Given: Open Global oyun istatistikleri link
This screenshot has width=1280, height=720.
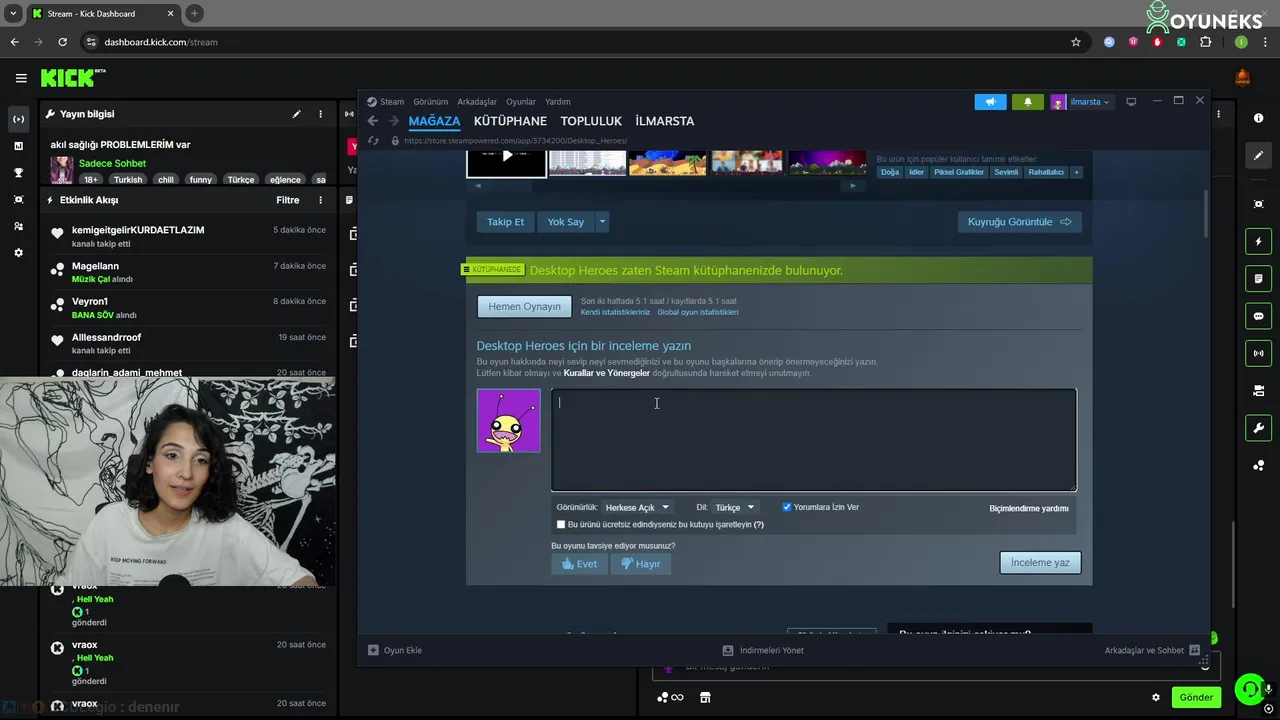Looking at the screenshot, I should [x=698, y=312].
